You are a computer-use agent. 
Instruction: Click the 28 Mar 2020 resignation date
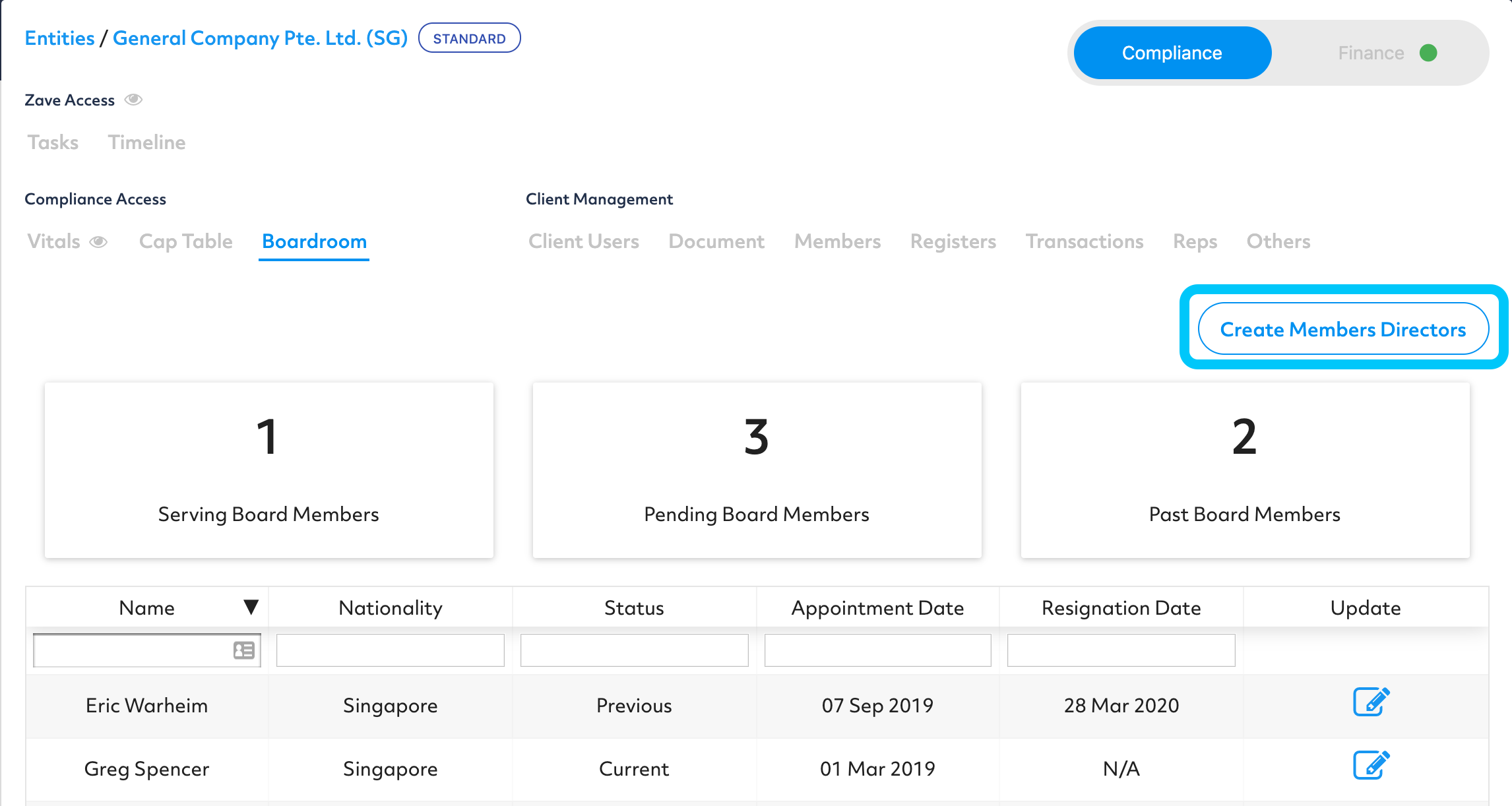coord(1121,706)
